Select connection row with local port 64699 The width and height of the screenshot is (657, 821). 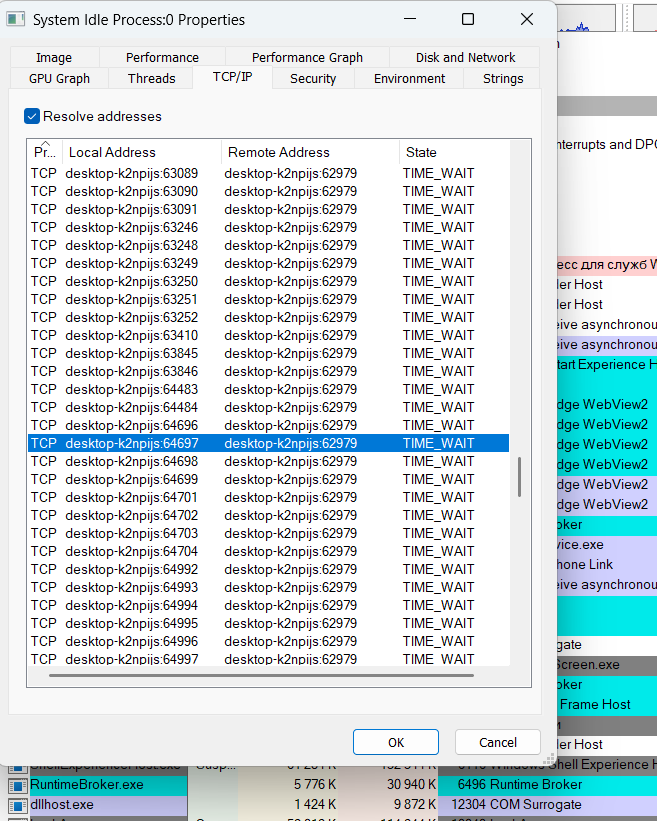tap(269, 480)
